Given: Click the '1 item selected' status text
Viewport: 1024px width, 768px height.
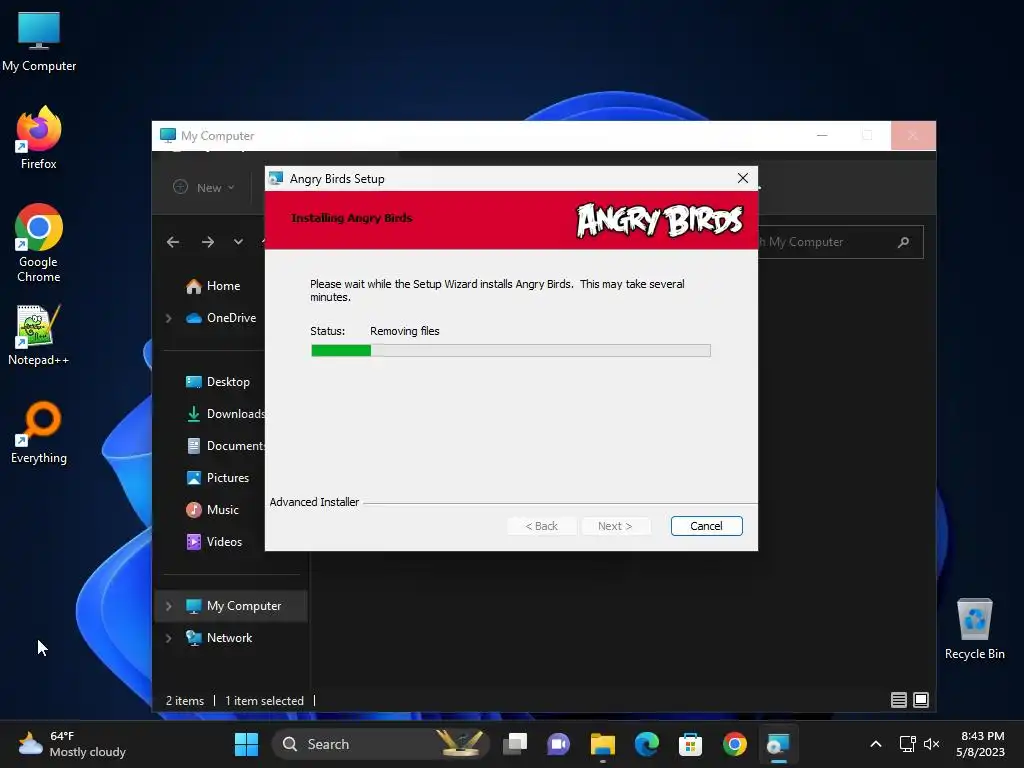Looking at the screenshot, I should (264, 701).
